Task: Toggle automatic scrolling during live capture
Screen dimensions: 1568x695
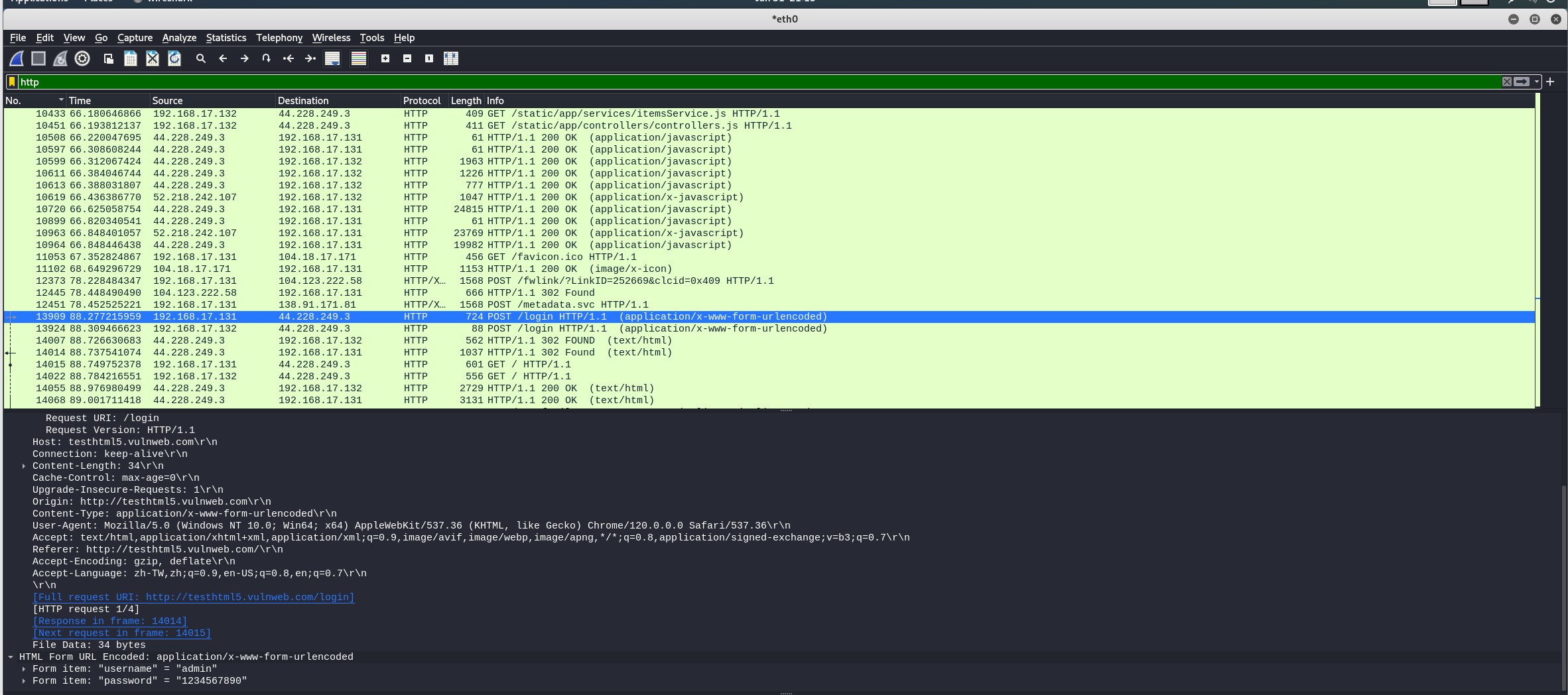Action: click(332, 58)
